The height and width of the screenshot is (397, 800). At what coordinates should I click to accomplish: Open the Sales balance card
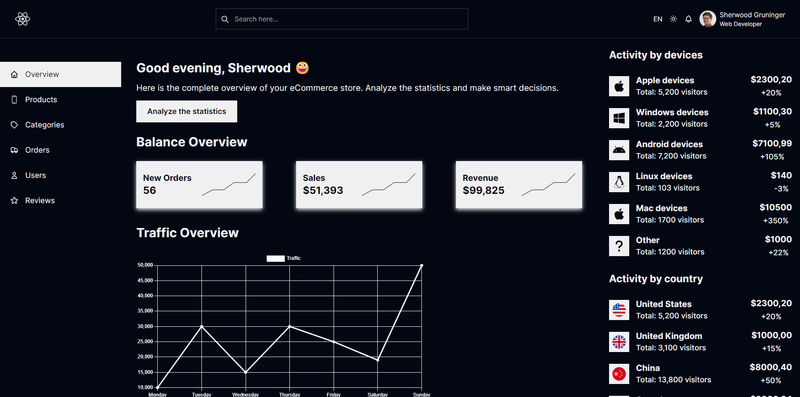click(359, 185)
